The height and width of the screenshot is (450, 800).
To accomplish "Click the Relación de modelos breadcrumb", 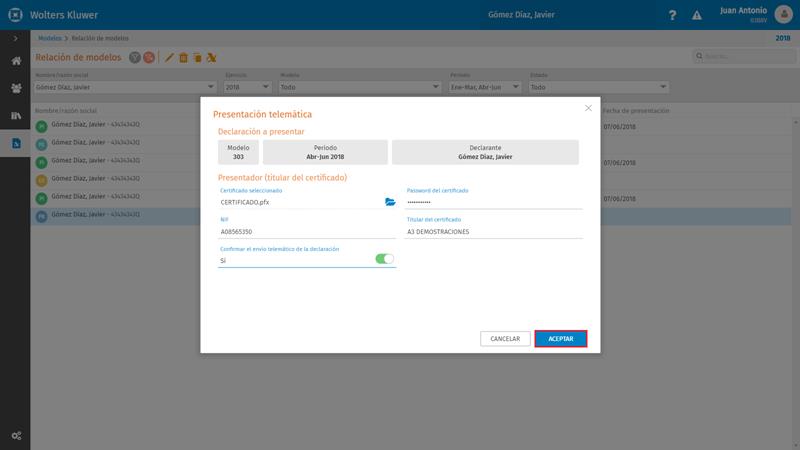I will coord(100,38).
